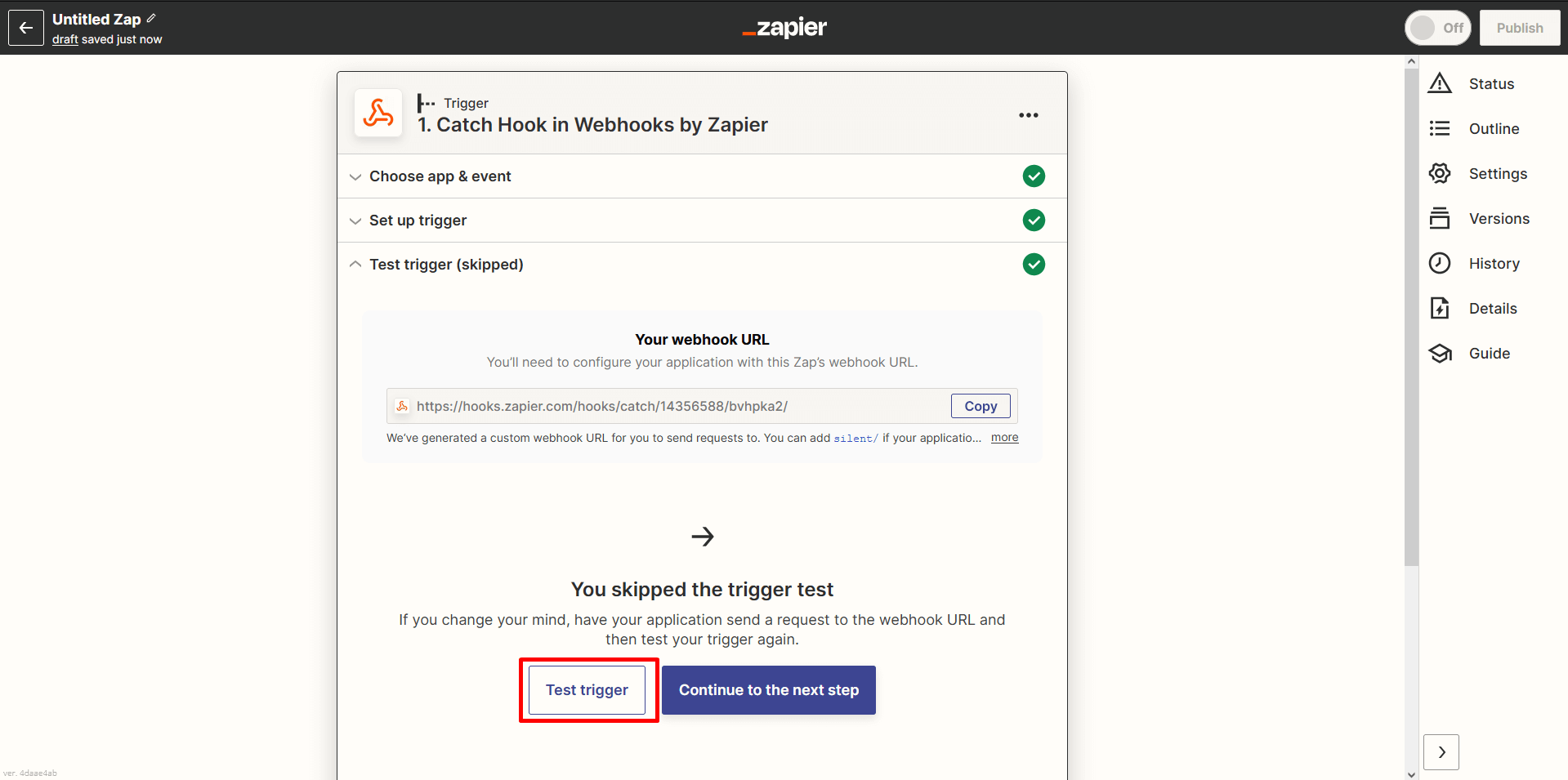Open Outline in the right sidebar
This screenshot has height=780, width=1568.
[1493, 129]
